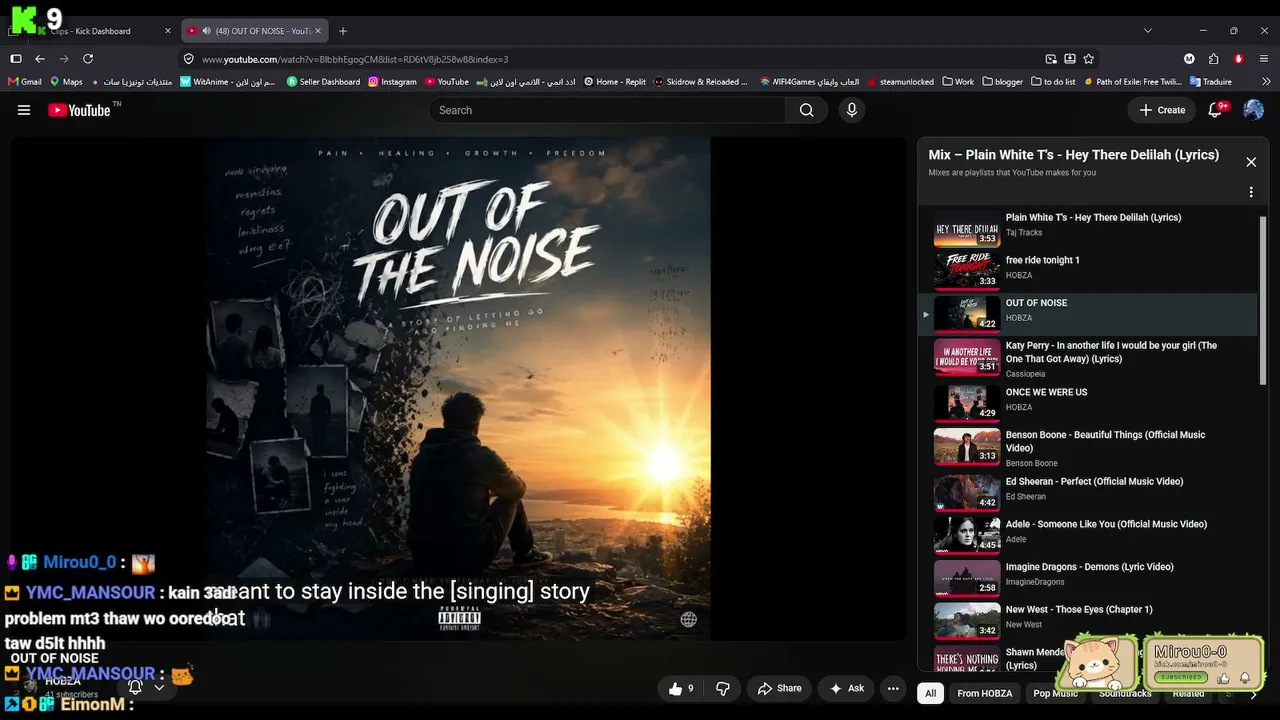Click the Mix – Plain White T's heading
This screenshot has width=1280, height=720.
1073,155
